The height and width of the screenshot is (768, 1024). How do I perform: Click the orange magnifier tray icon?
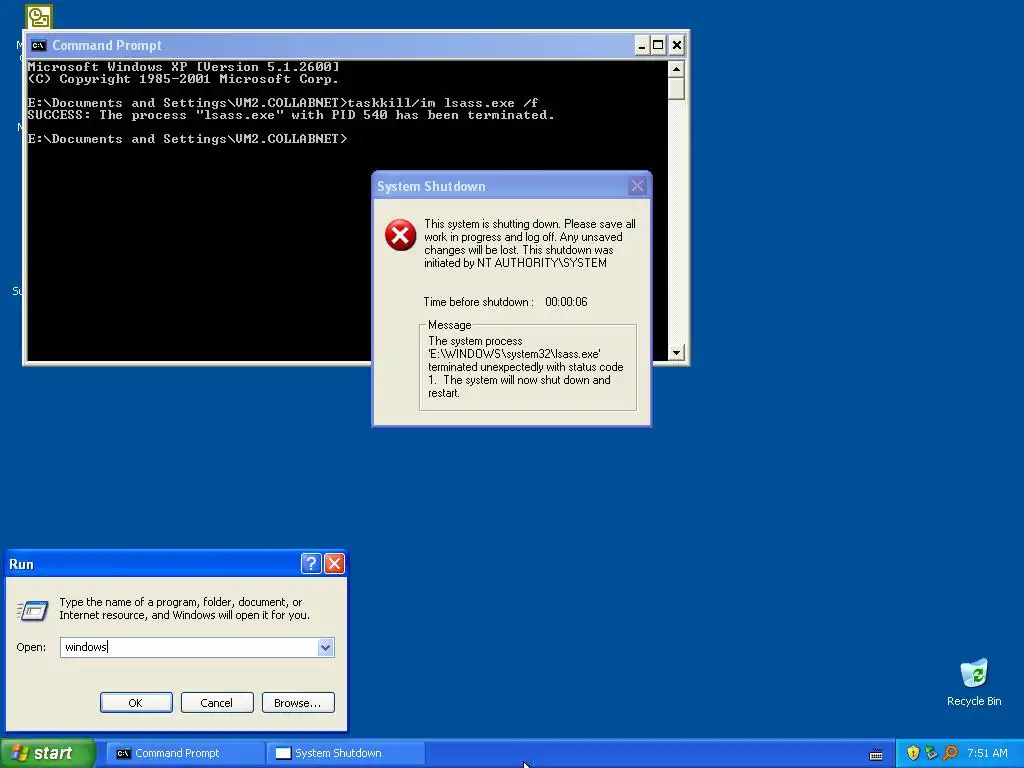coord(950,753)
